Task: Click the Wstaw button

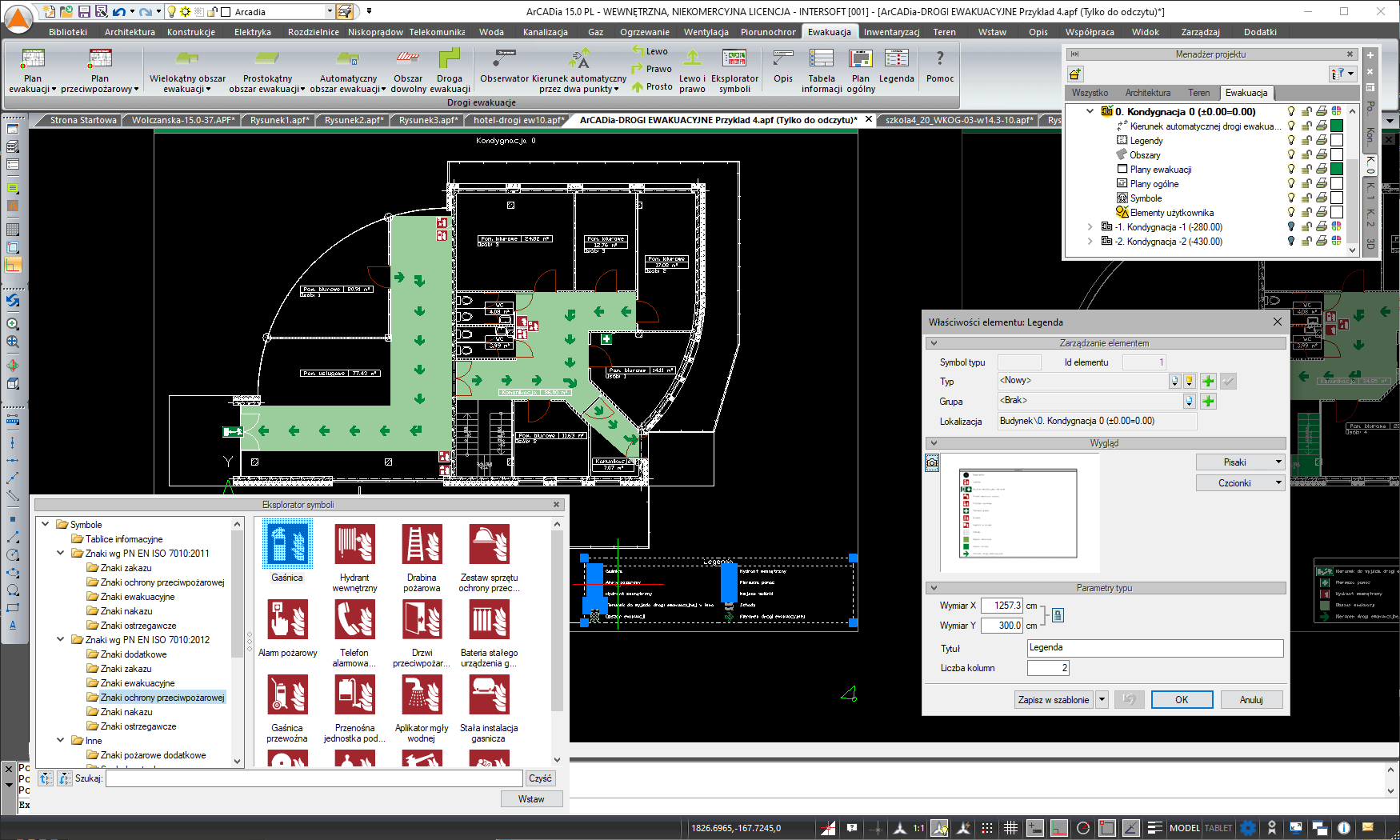Action: pos(531,799)
